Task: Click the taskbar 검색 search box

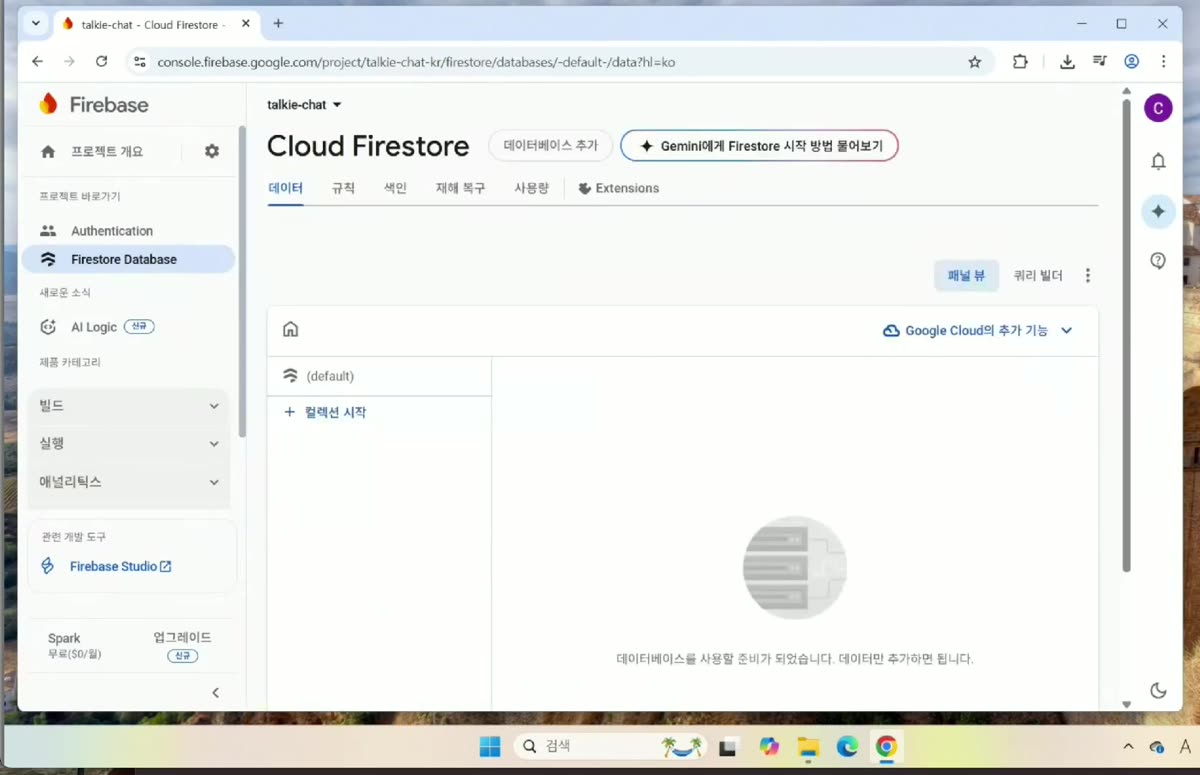Action: coord(610,747)
